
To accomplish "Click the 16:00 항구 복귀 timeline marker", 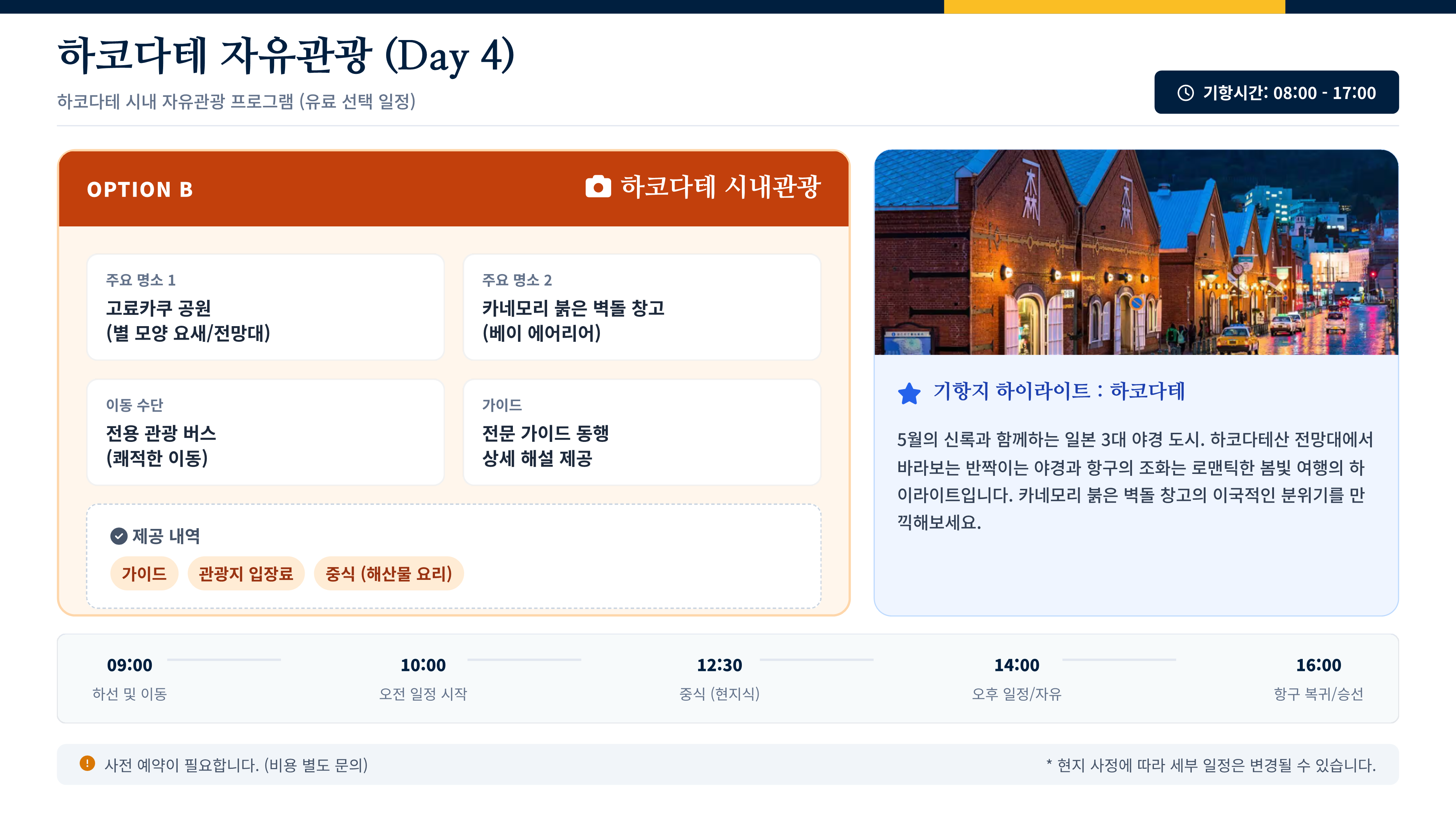I will click(x=1318, y=678).
